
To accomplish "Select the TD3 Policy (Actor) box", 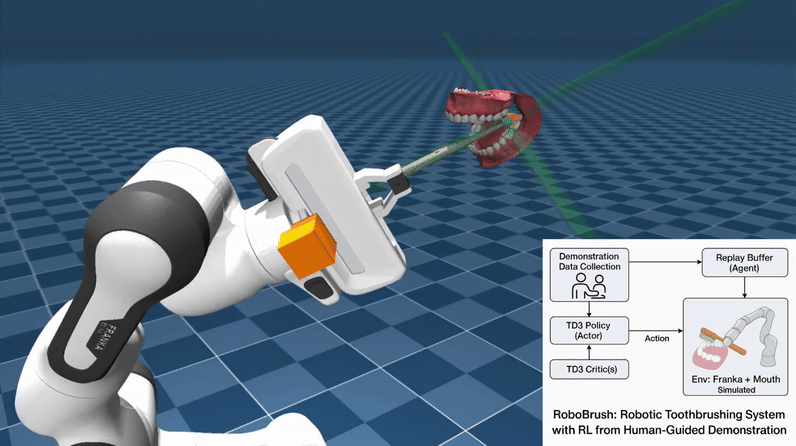I will 589,331.
